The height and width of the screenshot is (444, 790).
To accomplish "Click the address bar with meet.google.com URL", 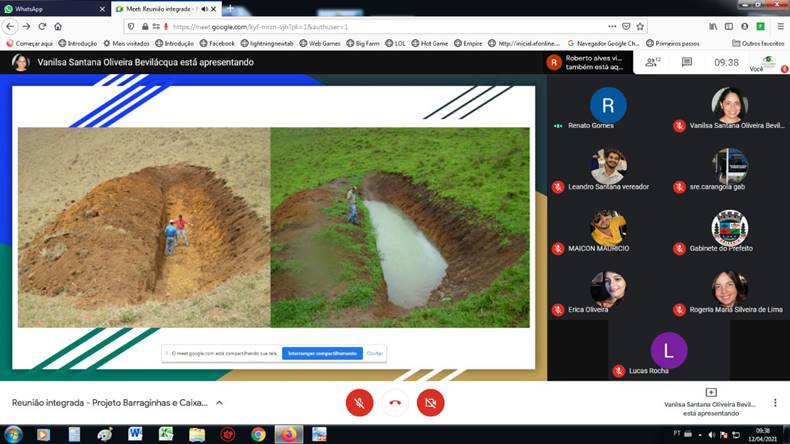I will click(380, 26).
